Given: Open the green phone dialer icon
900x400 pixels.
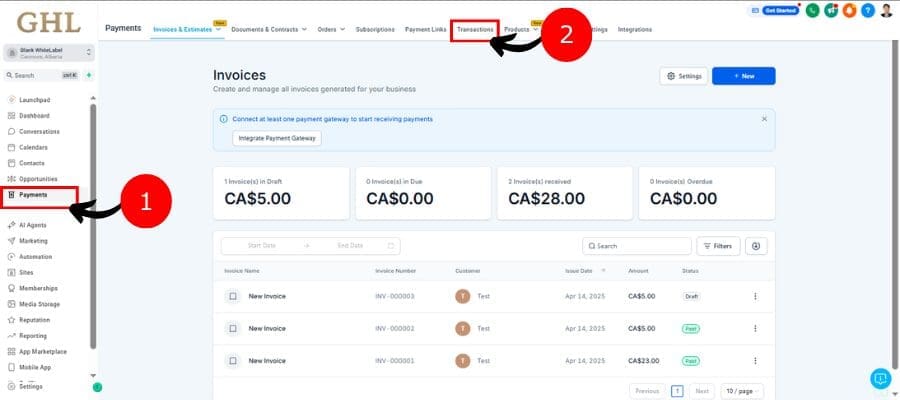Looking at the screenshot, I should (x=812, y=10).
